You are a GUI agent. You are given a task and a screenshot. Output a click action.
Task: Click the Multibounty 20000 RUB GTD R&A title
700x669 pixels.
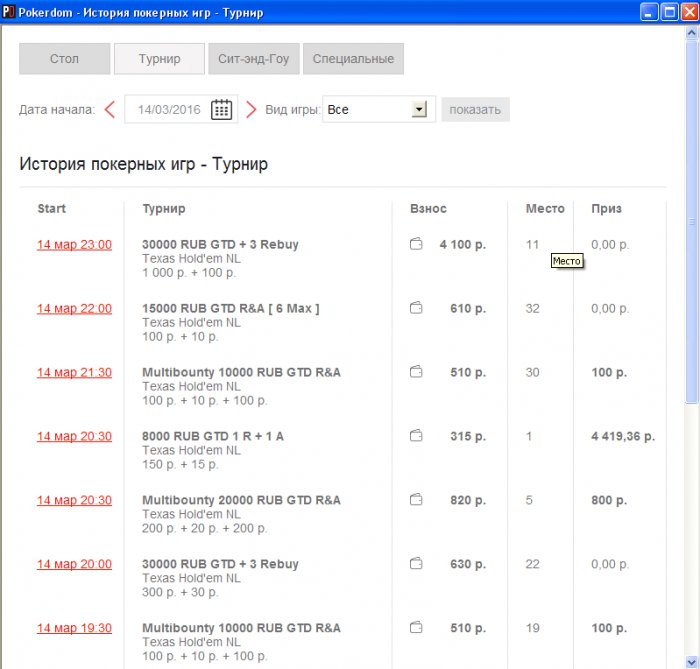click(242, 500)
